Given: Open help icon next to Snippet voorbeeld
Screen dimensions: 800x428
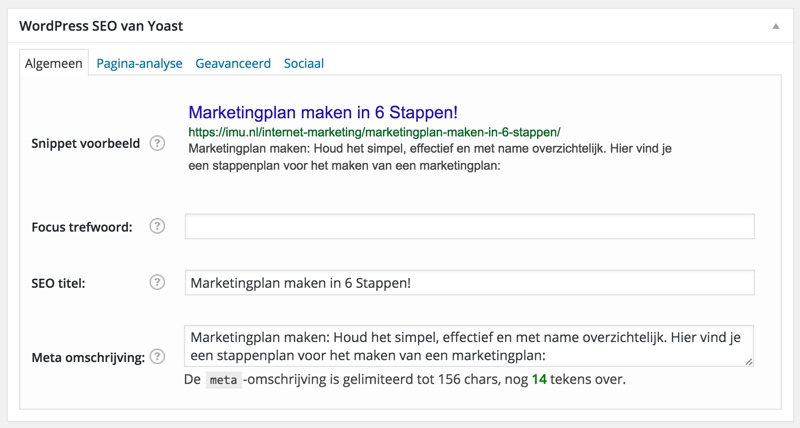Looking at the screenshot, I should (157, 143).
